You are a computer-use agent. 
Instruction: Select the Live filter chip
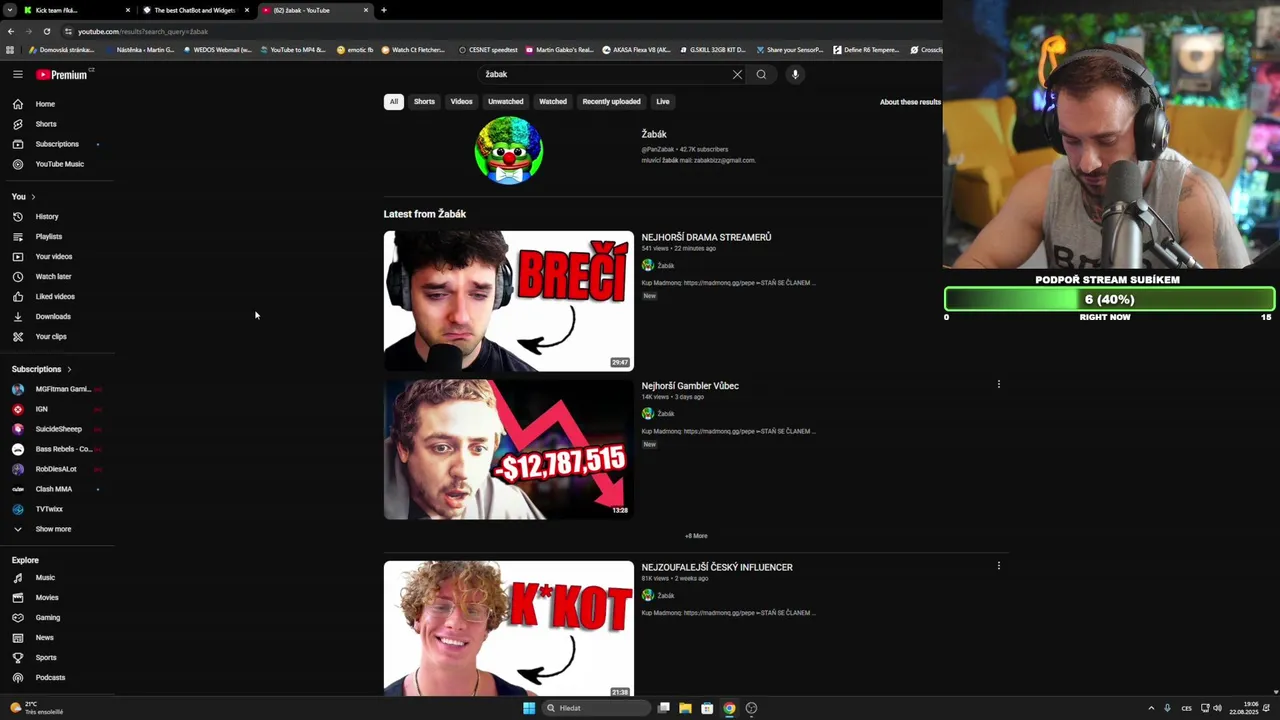(663, 101)
